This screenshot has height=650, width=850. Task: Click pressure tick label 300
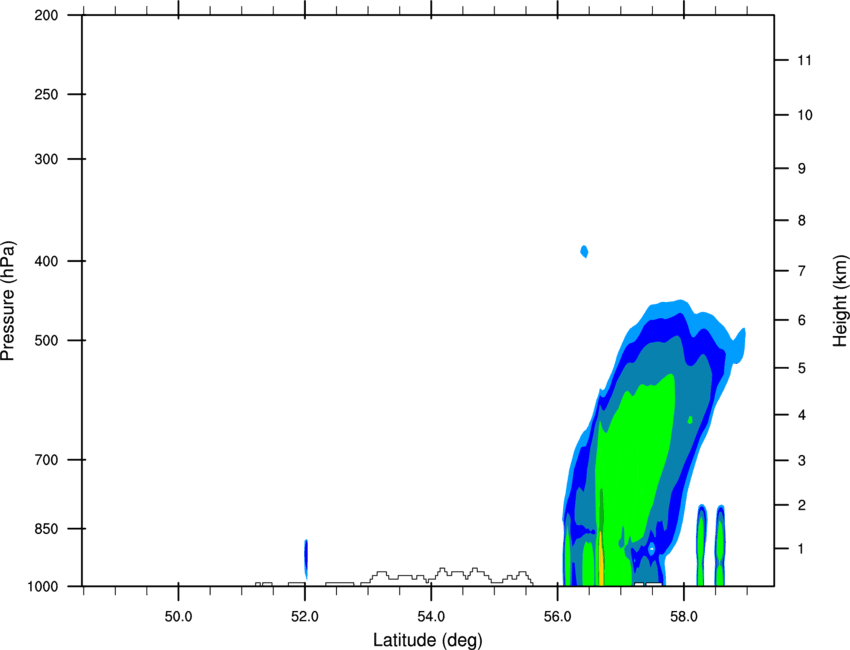tap(46, 159)
